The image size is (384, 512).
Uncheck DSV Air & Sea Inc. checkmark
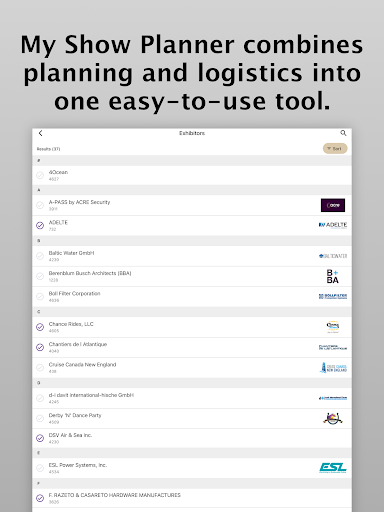point(40,438)
